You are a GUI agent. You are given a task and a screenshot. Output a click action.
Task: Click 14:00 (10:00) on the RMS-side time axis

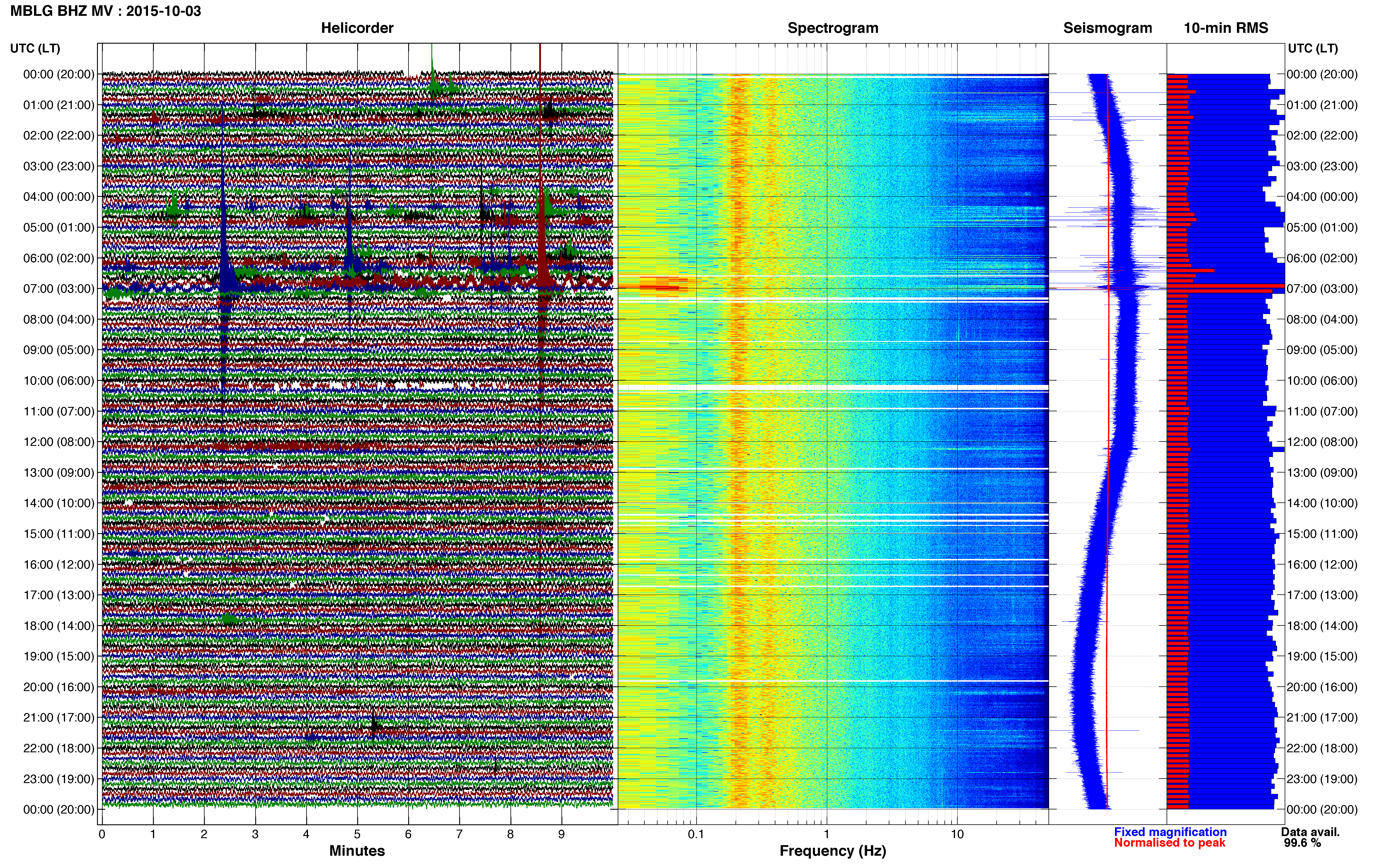[x=1322, y=504]
